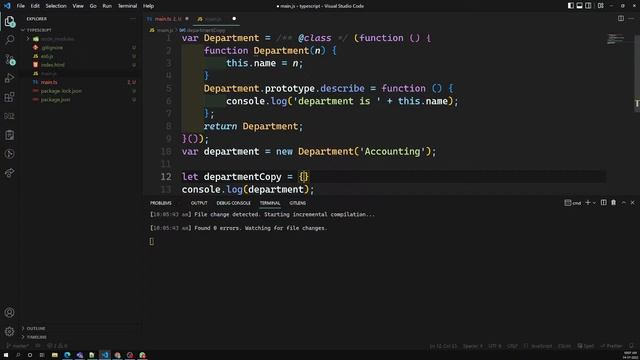Open the launch profile dropdown next to plus
The width and height of the screenshot is (640, 360).
click(594, 203)
